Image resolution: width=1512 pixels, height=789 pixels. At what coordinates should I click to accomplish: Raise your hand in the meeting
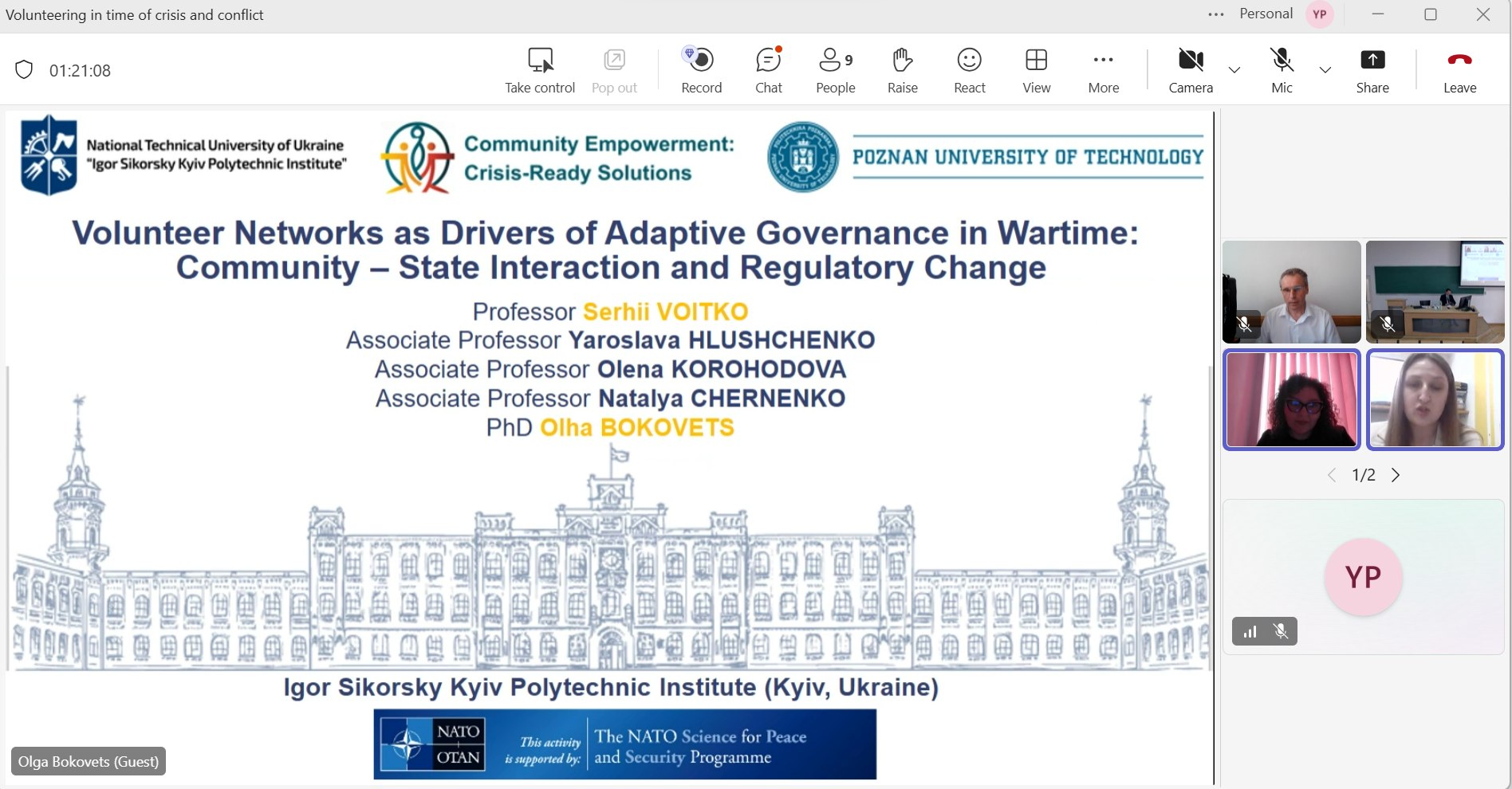click(902, 70)
